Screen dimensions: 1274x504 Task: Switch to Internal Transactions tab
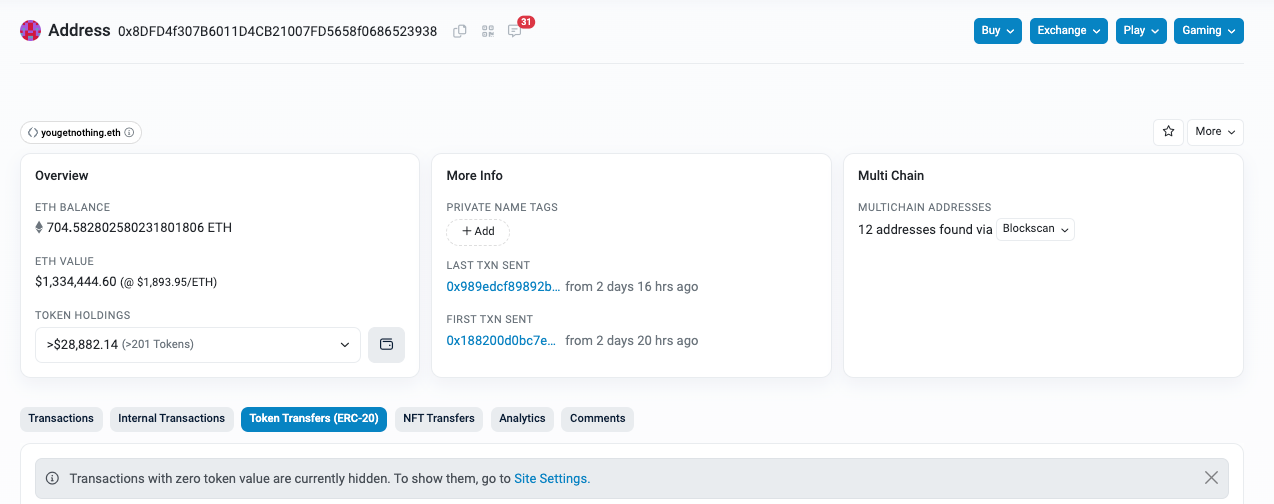[x=172, y=419]
